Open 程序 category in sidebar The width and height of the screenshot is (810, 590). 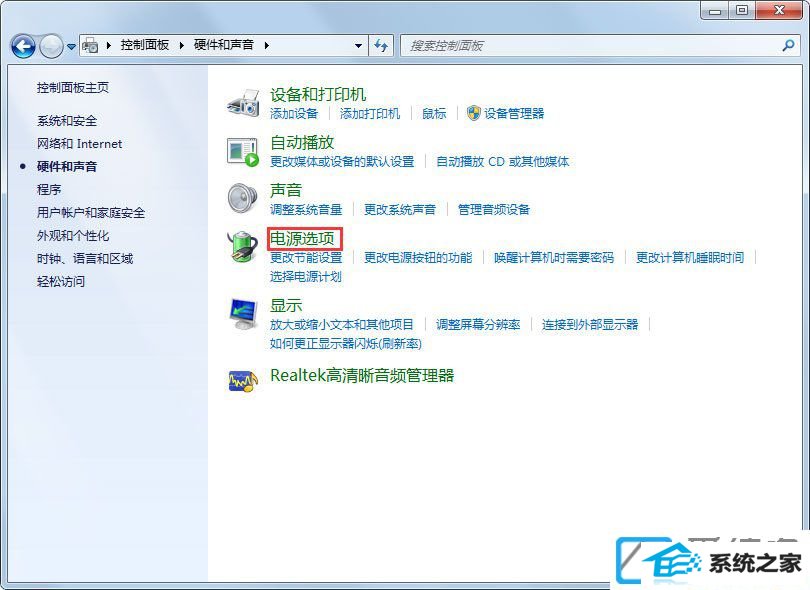click(x=49, y=190)
